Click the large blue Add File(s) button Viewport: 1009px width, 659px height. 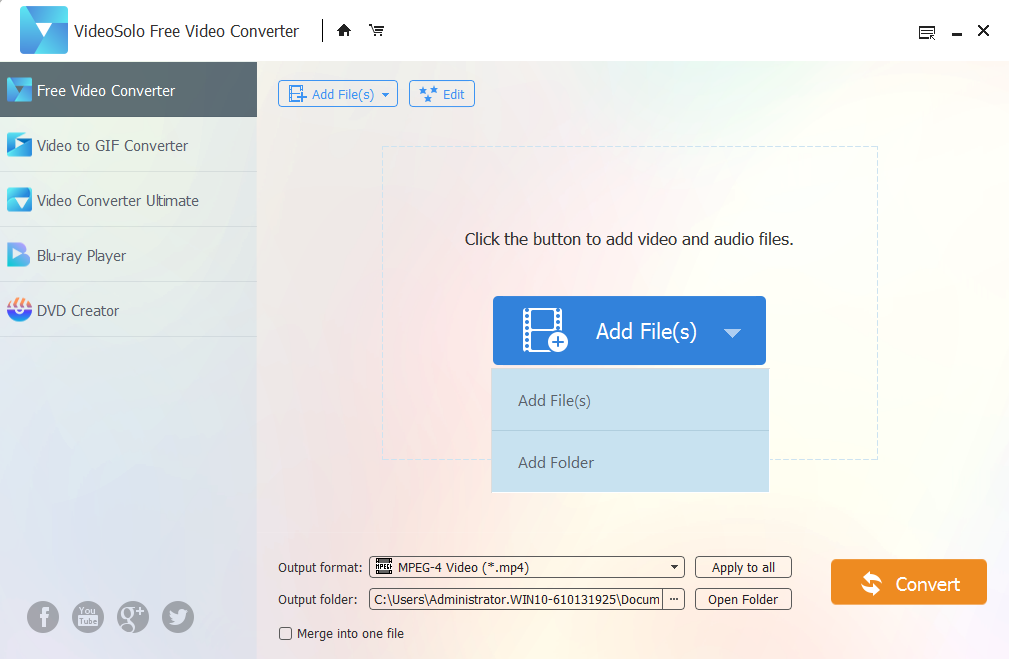(x=629, y=331)
